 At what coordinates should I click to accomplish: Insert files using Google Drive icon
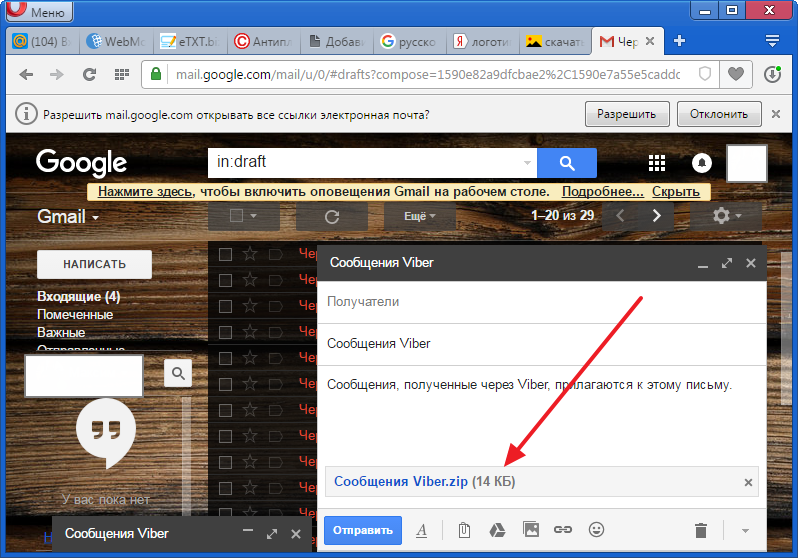[x=497, y=530]
